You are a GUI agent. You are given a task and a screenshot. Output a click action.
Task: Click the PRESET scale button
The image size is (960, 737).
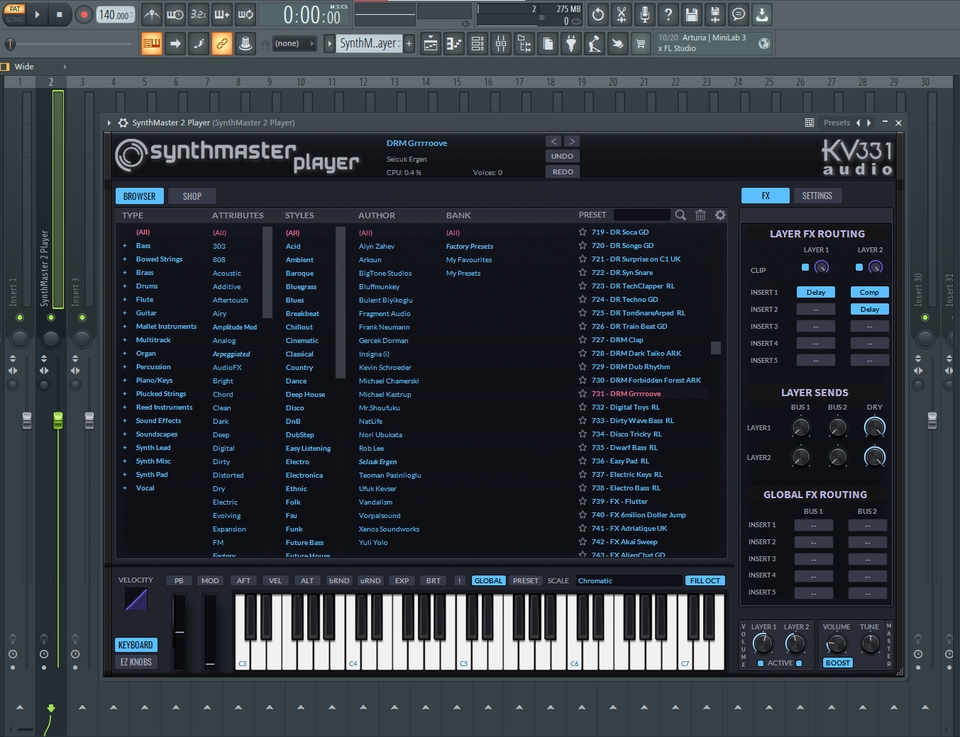click(525, 580)
